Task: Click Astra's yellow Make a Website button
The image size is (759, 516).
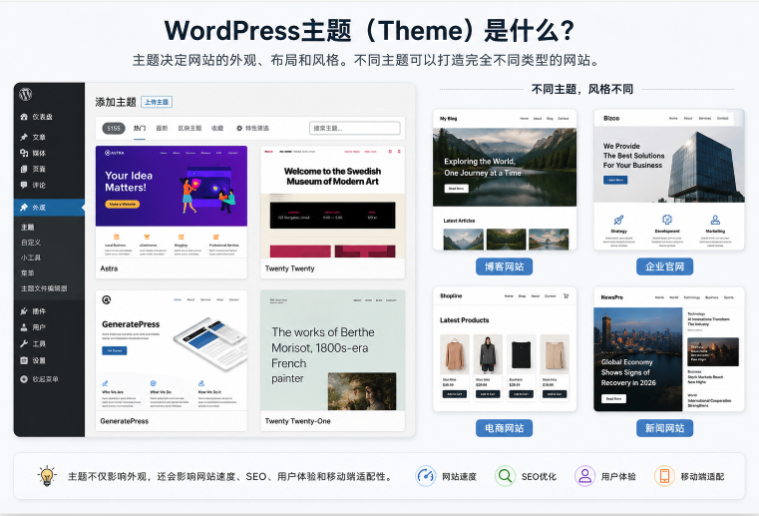Action: tap(122, 204)
